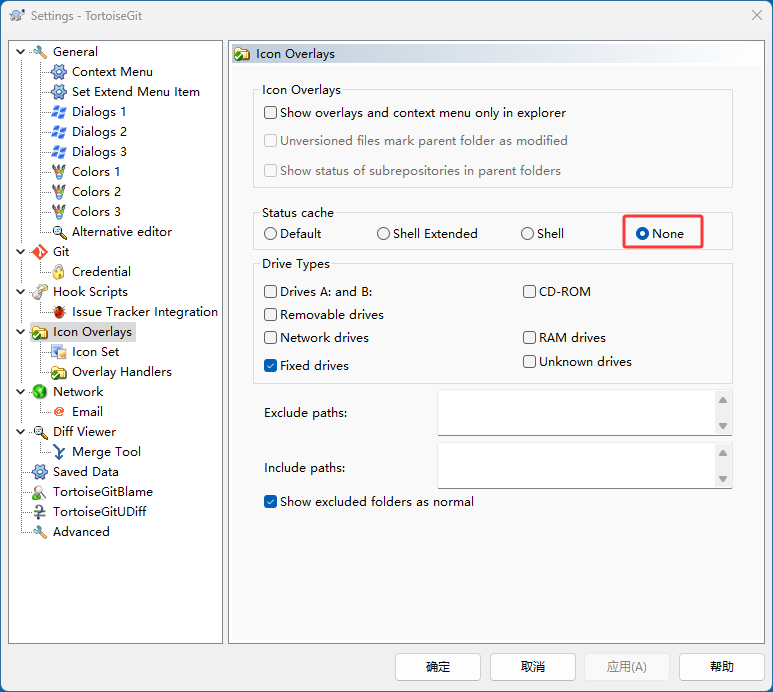
Task: Click the Colors 2 paint icon
Action: coord(59,192)
